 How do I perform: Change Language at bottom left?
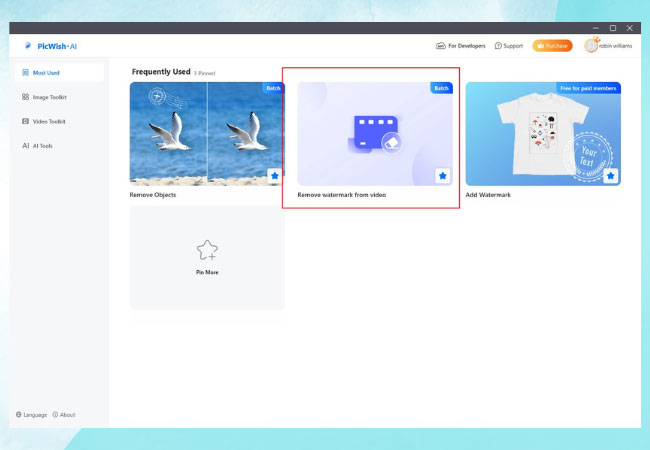pyautogui.click(x=31, y=414)
